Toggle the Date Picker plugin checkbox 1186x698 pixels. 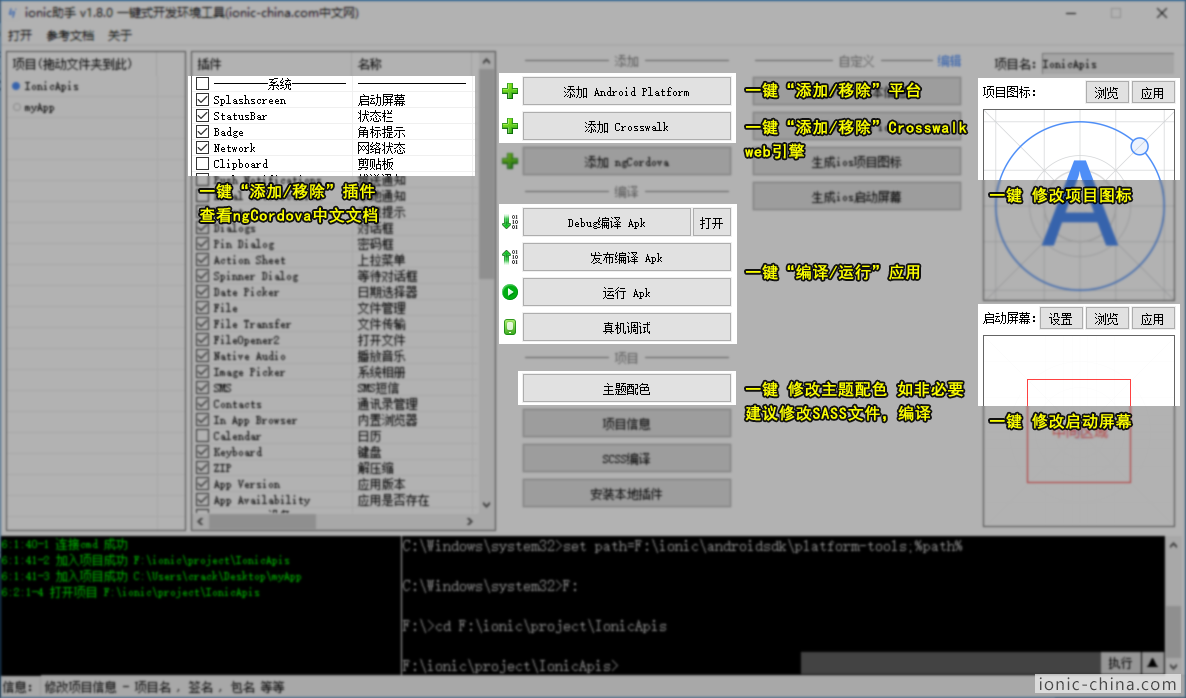point(202,291)
